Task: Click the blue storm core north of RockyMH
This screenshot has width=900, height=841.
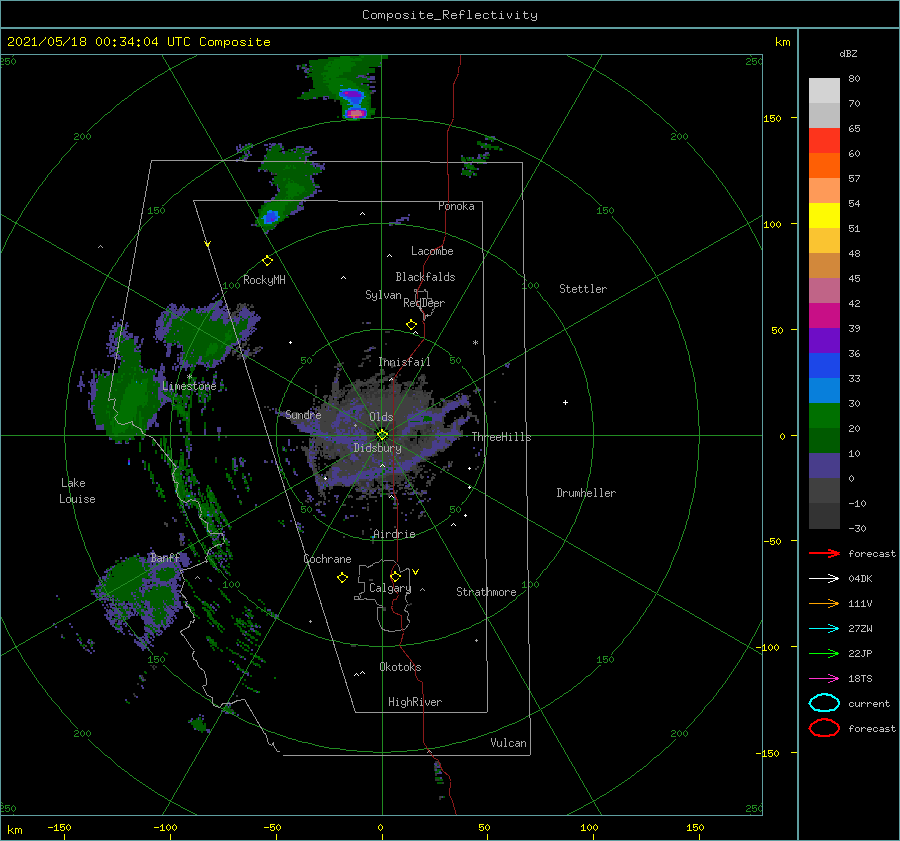Action: [x=270, y=216]
